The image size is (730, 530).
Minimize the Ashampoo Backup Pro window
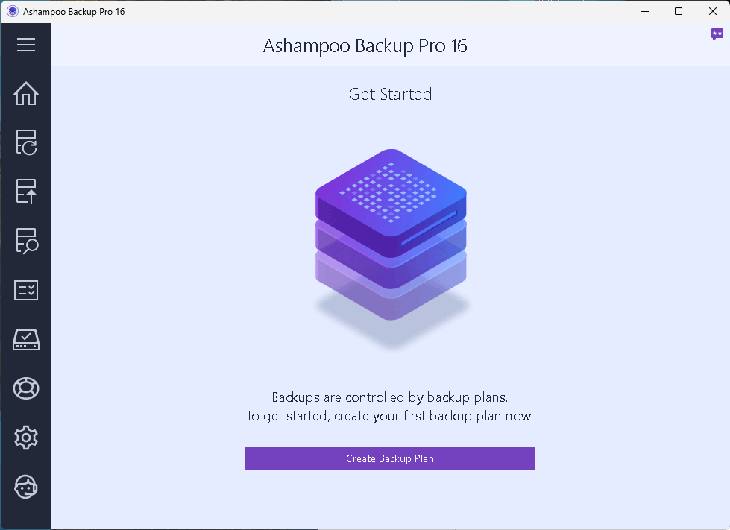tap(645, 11)
